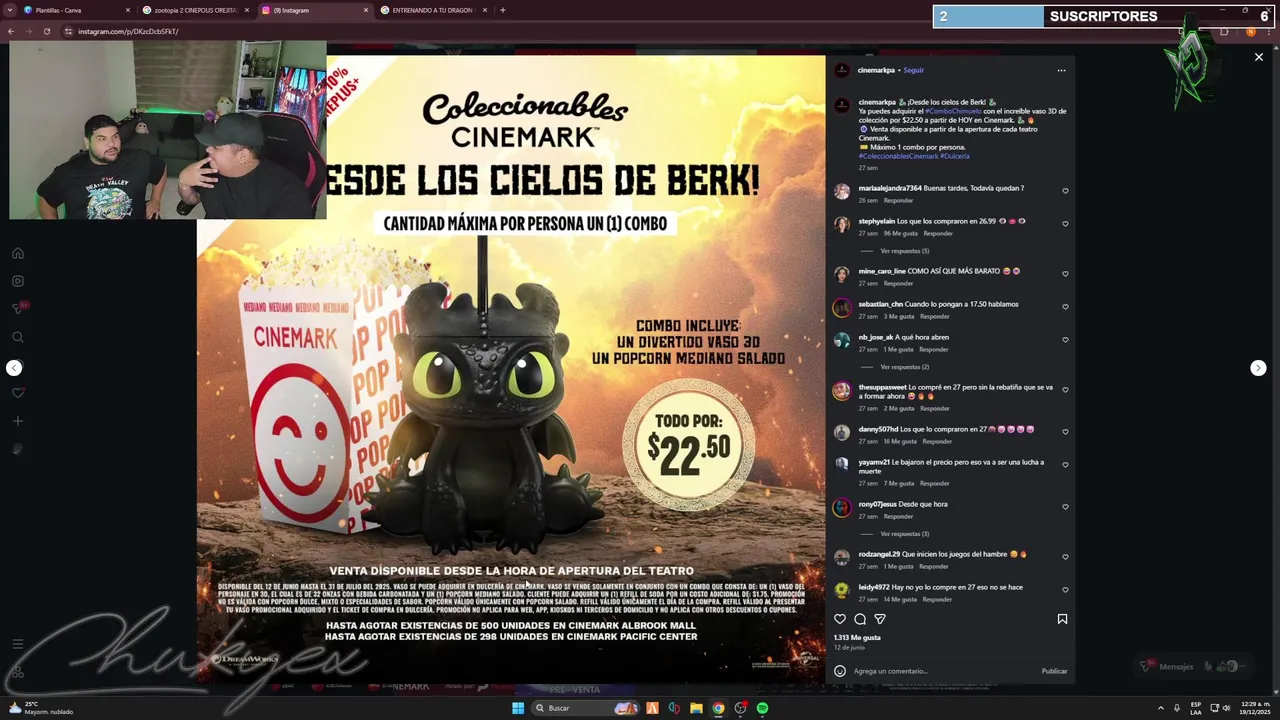The image size is (1280, 720).
Task: Like danny507hd's comment
Action: pyautogui.click(x=1065, y=432)
